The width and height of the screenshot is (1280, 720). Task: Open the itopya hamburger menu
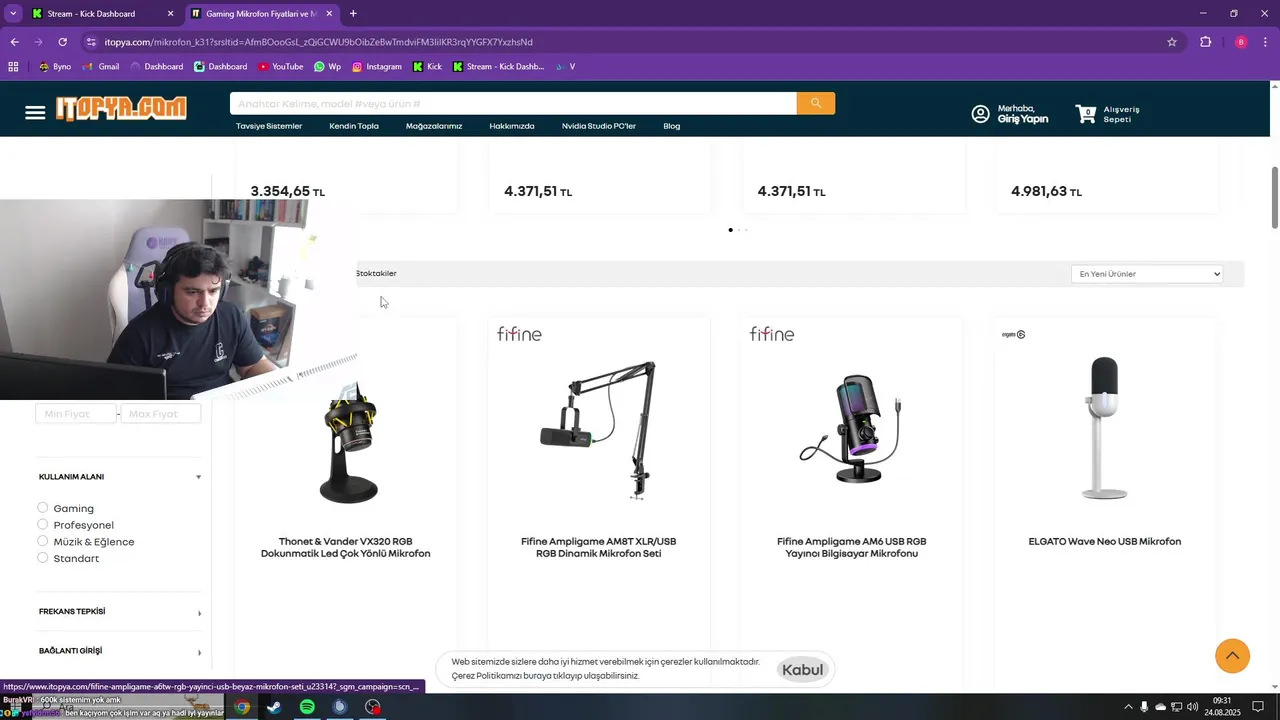pos(35,112)
